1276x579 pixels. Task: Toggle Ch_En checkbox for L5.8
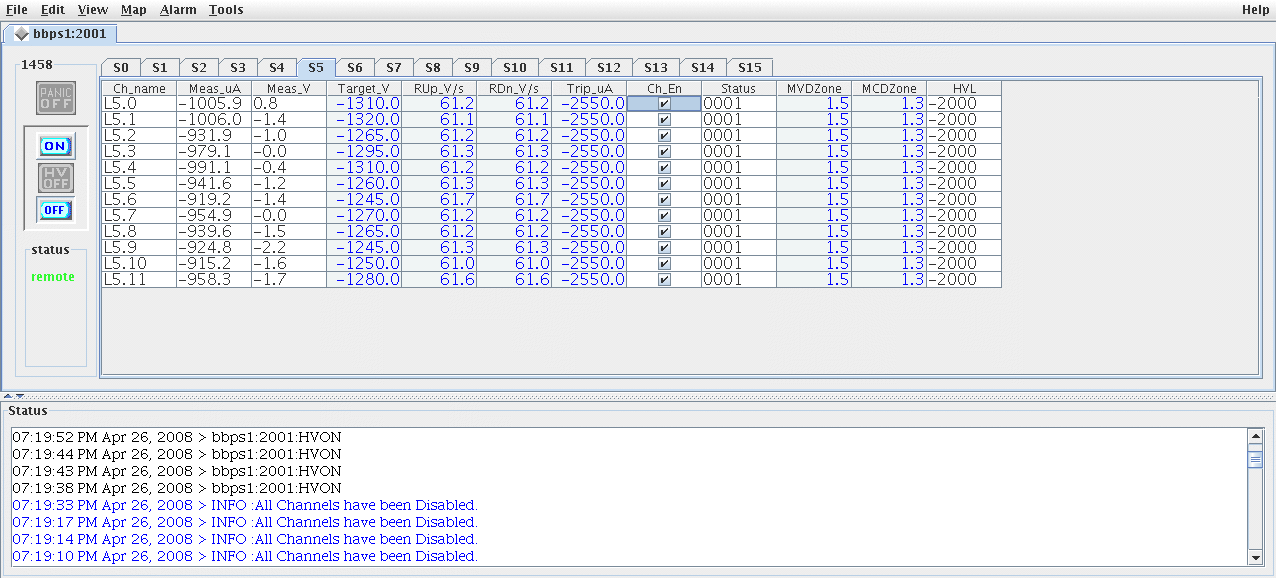click(664, 232)
